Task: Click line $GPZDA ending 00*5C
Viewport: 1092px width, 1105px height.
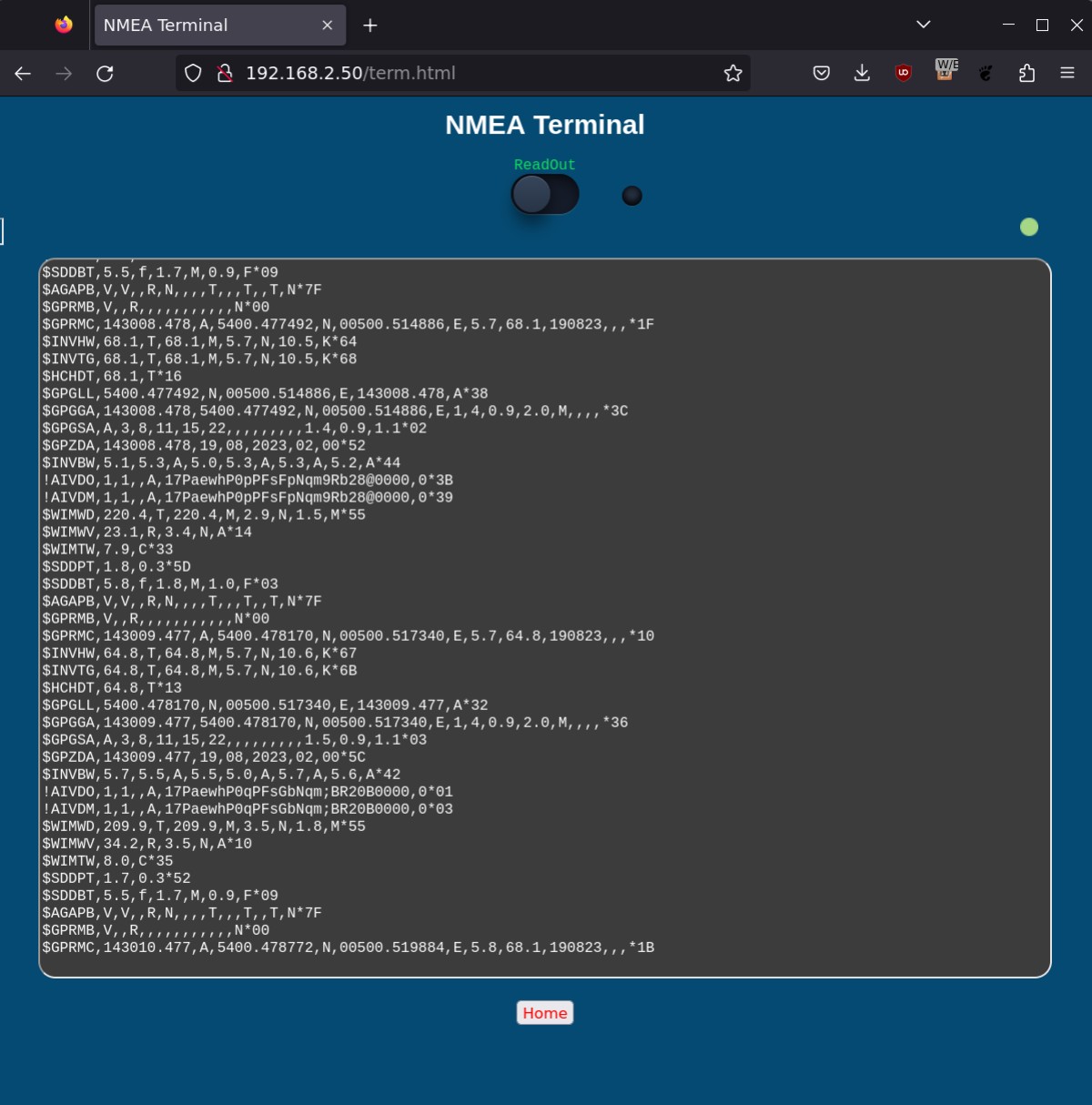Action: point(204,757)
